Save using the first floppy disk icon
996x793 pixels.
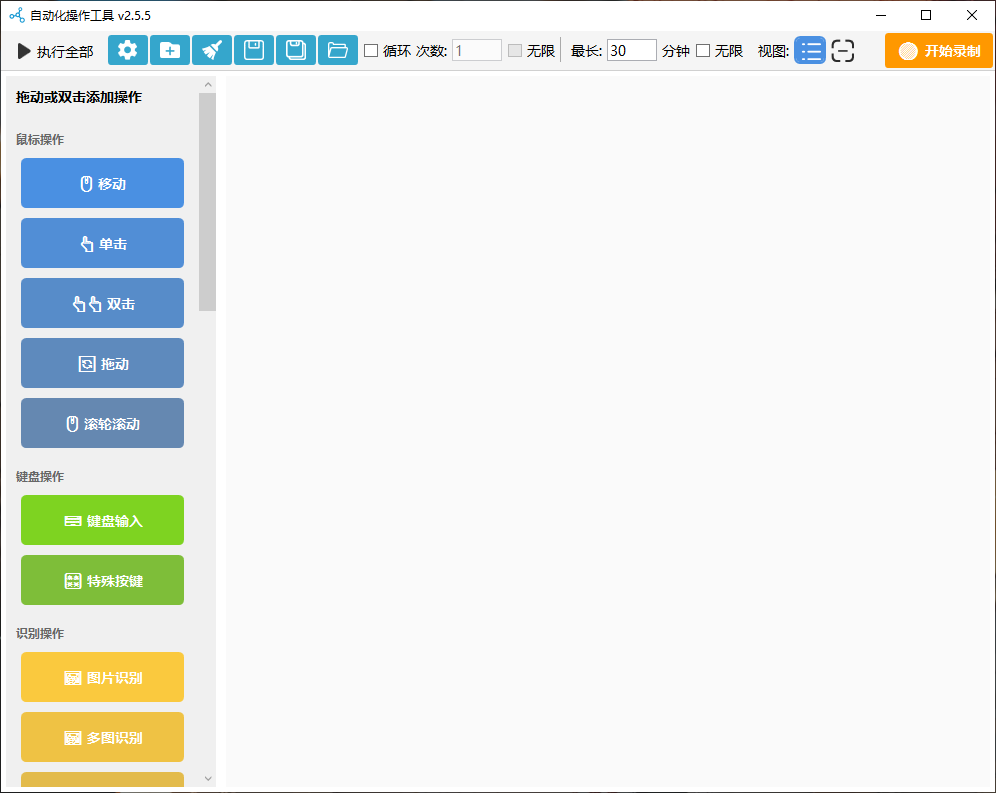click(x=254, y=50)
